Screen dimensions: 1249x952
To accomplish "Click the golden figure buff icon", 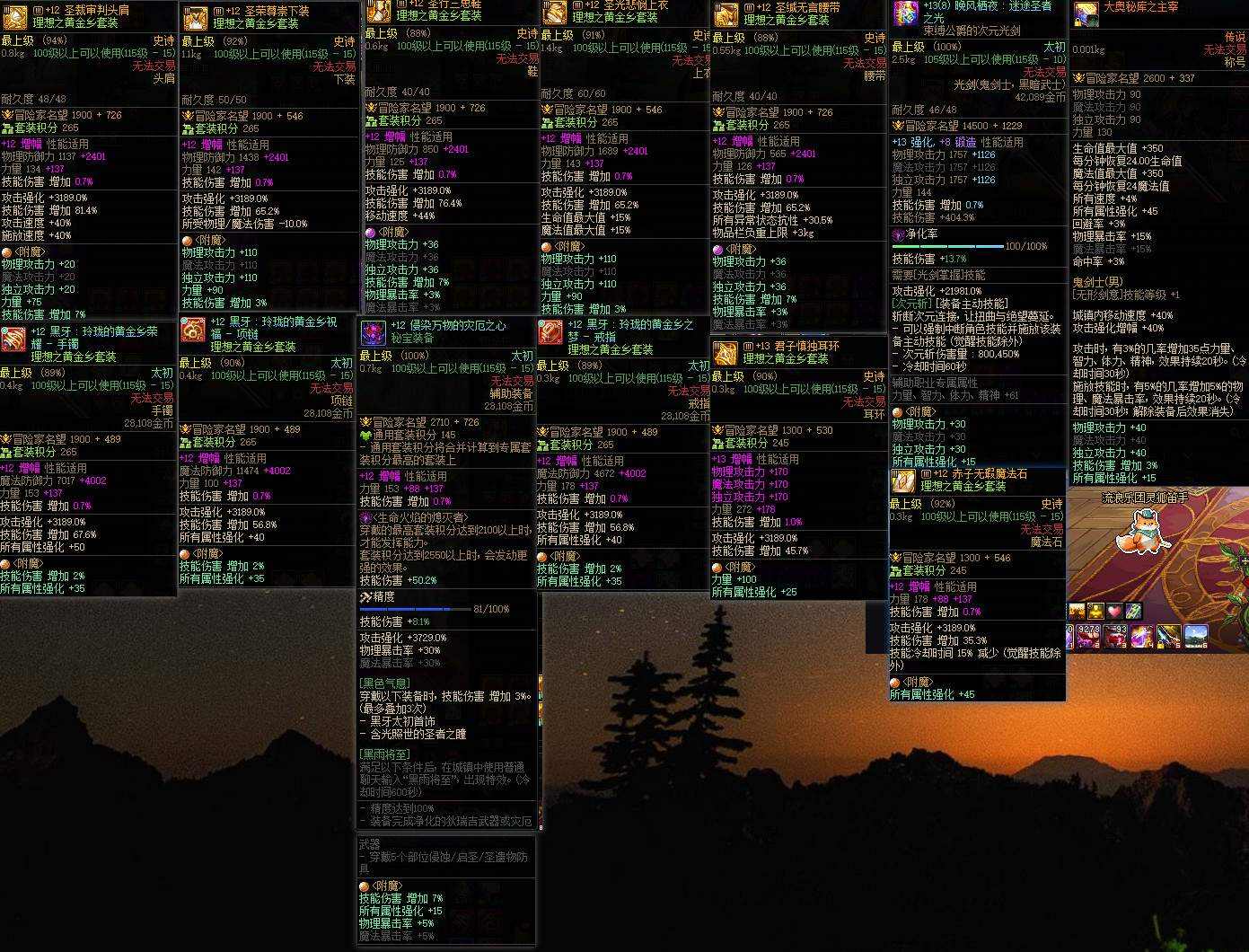I will tap(1095, 612).
